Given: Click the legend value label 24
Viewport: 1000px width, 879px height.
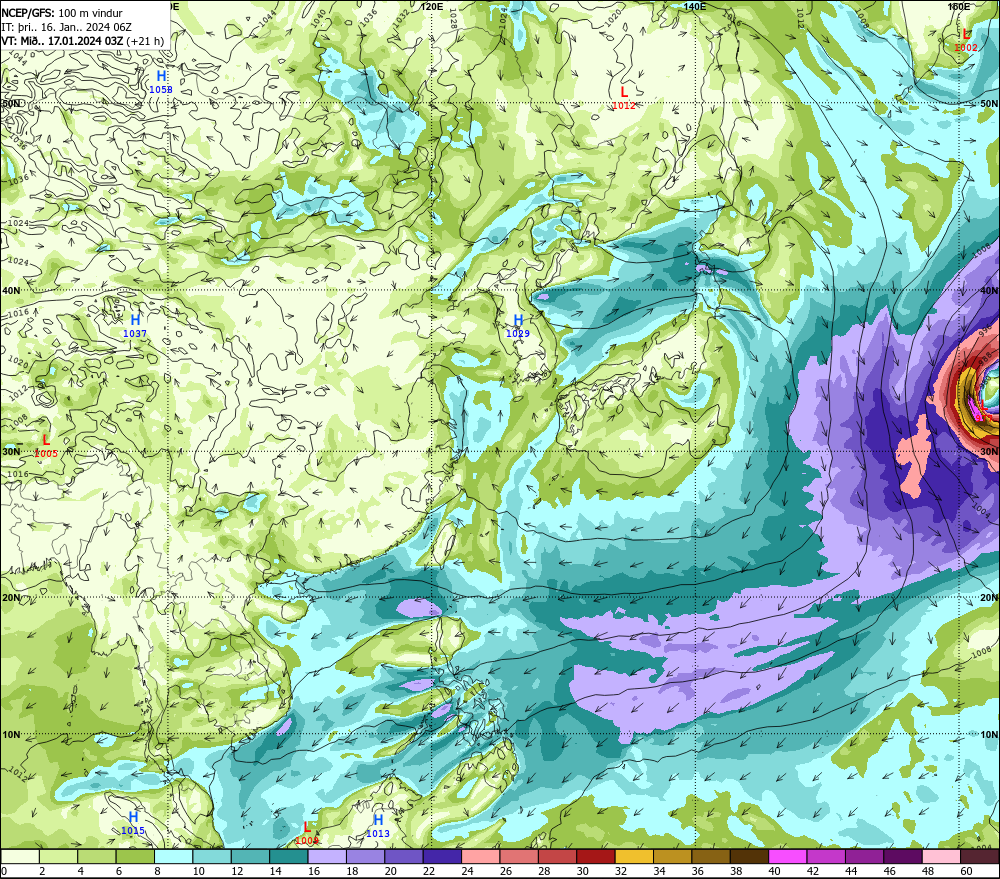Looking at the screenshot, I should tap(467, 871).
